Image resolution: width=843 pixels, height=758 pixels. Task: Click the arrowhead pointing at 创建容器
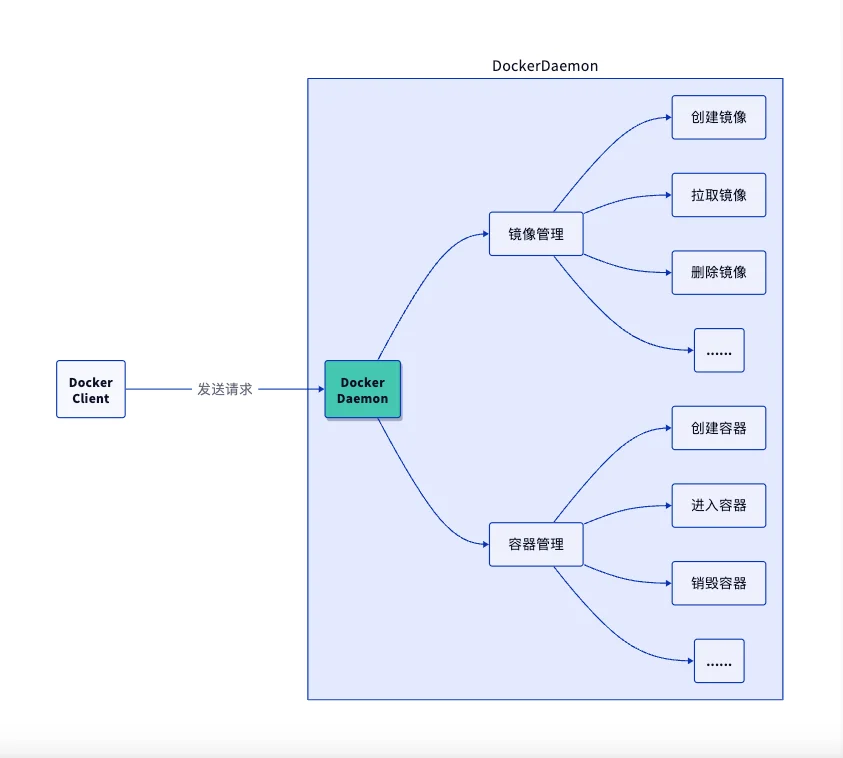[667, 428]
